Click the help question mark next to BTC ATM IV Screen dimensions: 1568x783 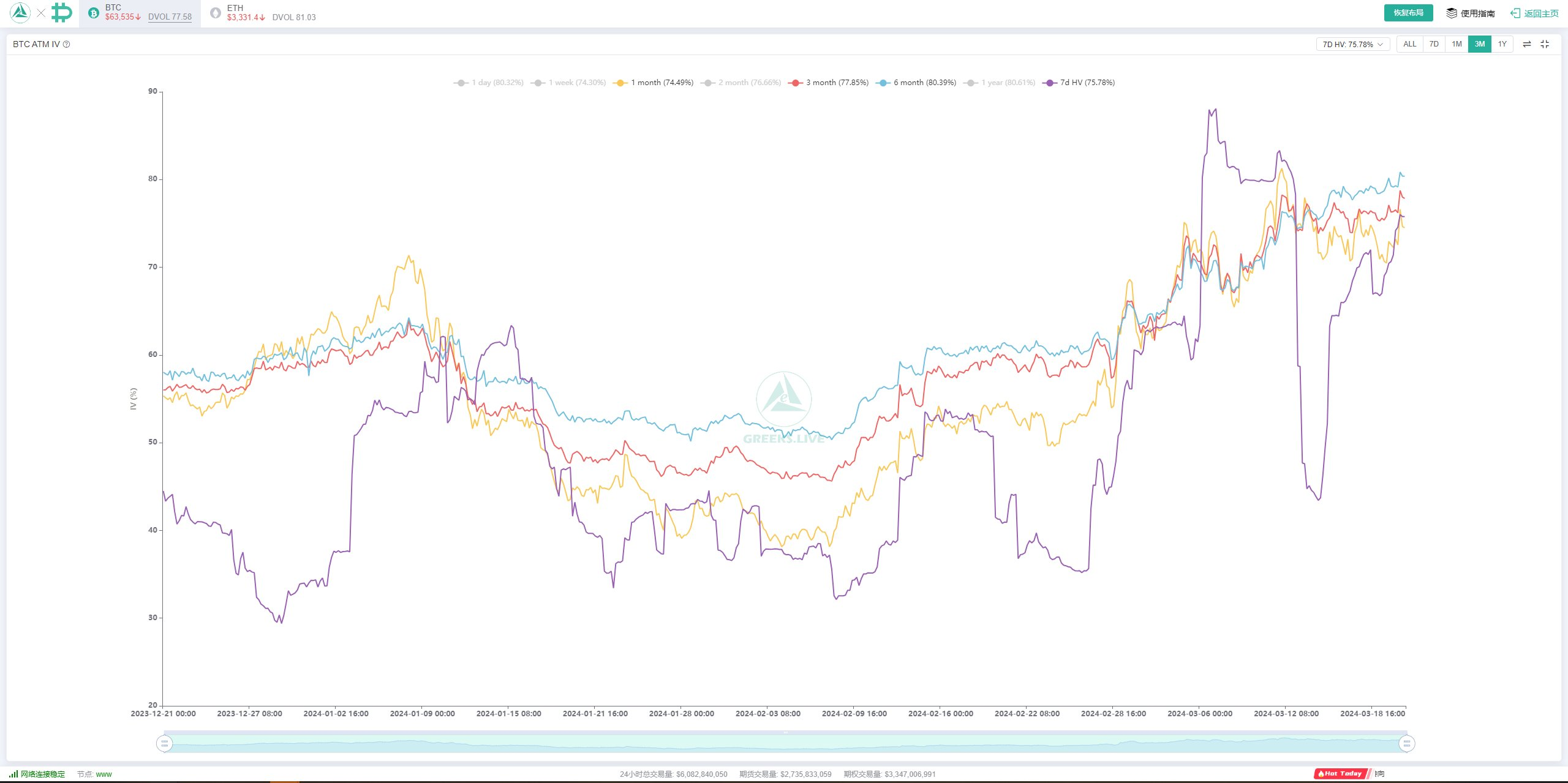point(67,44)
